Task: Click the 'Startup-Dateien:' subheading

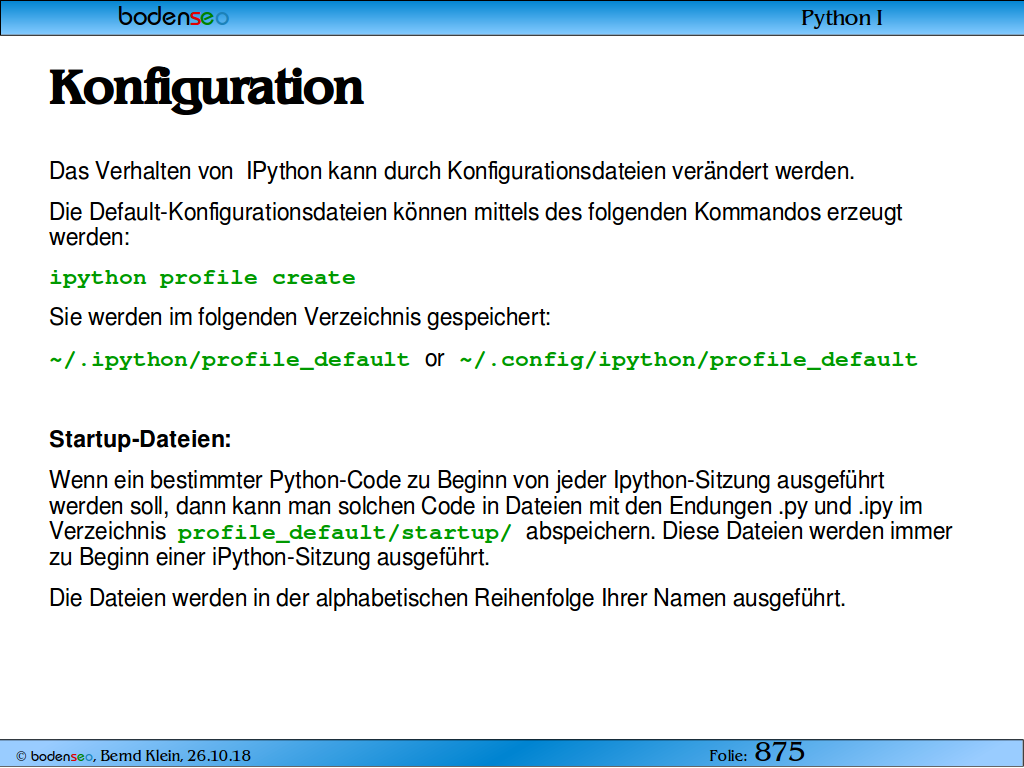Action: coord(140,439)
